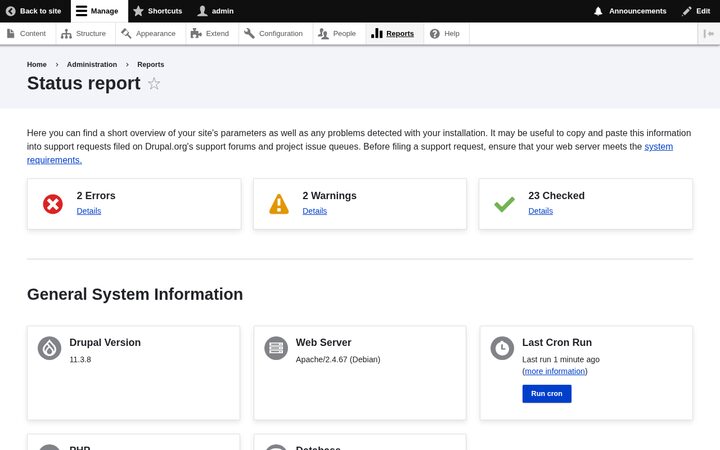
Task: Click the Run cron button
Action: [547, 394]
